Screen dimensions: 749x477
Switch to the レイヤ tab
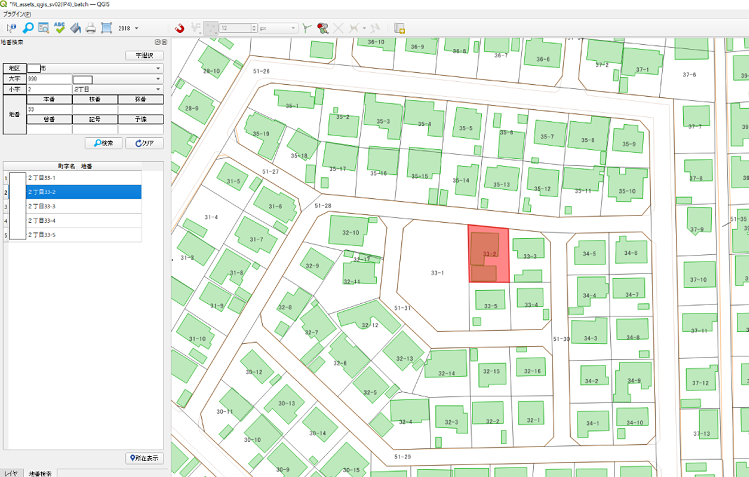pos(10,471)
